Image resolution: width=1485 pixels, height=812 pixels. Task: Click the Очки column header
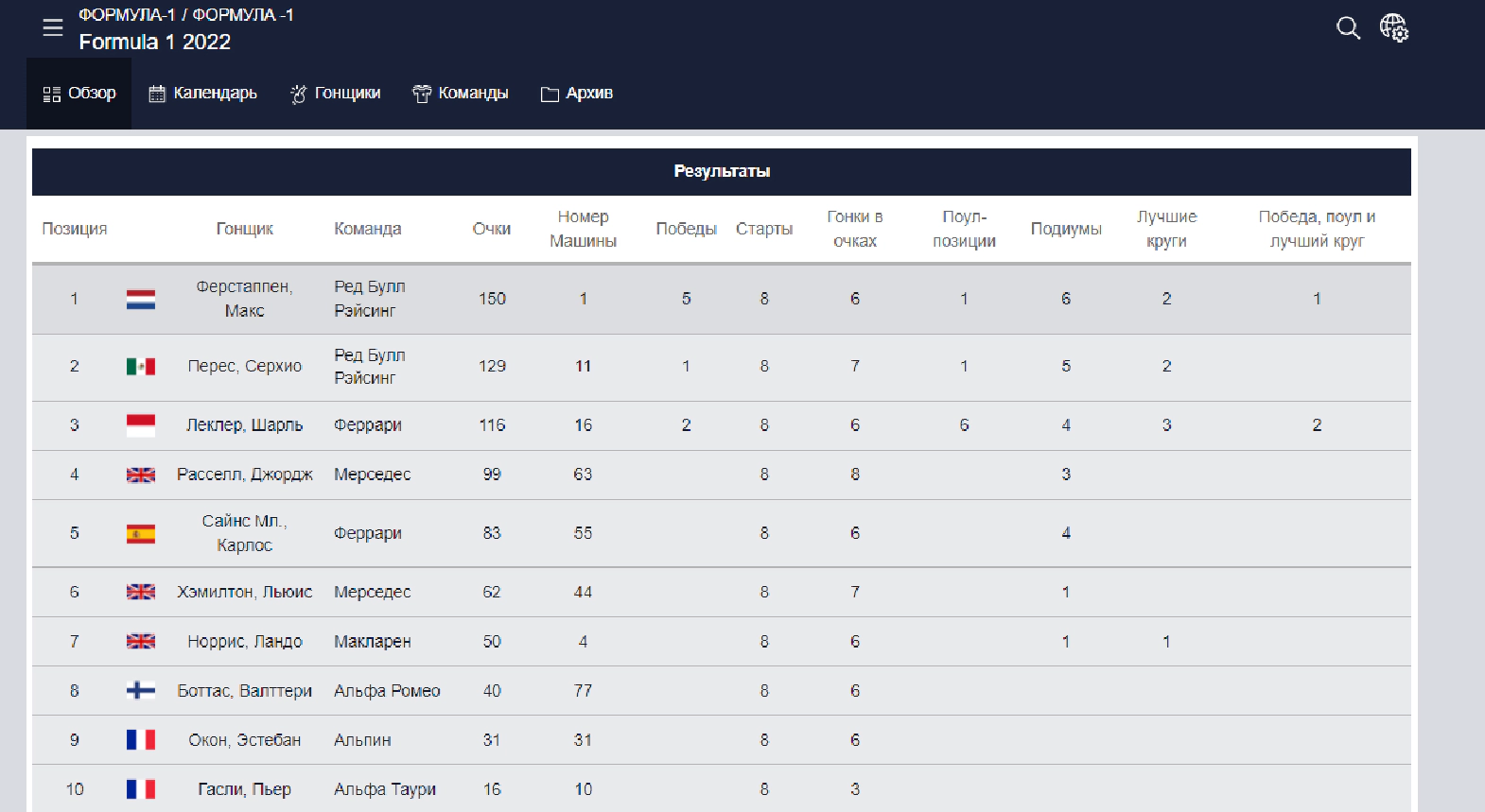[492, 229]
